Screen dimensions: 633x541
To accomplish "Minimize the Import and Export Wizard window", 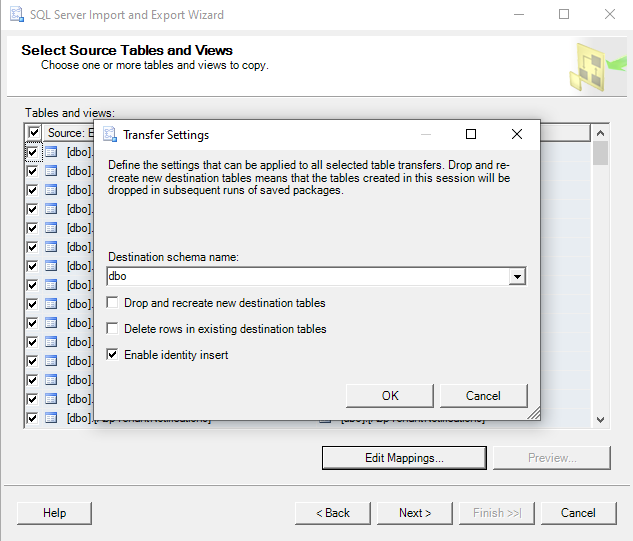I will (519, 14).
